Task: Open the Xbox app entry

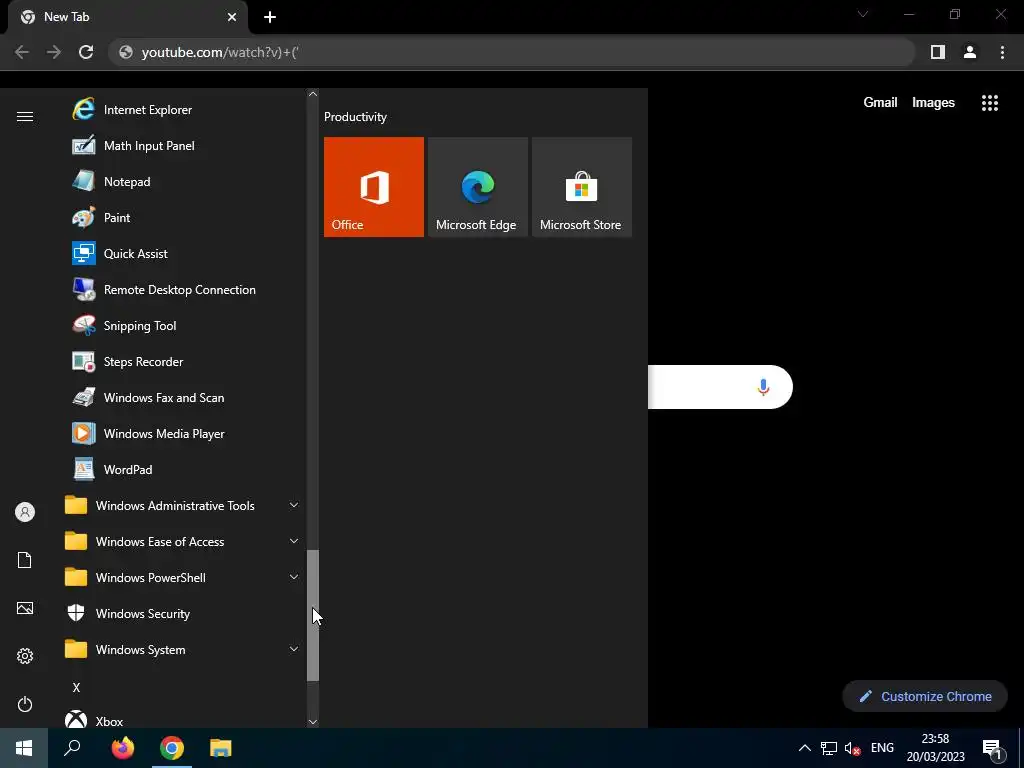Action: click(183, 718)
